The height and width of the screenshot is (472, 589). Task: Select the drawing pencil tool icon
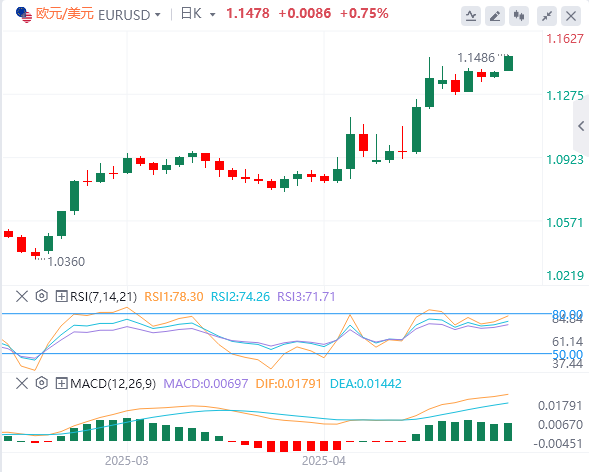pos(495,16)
